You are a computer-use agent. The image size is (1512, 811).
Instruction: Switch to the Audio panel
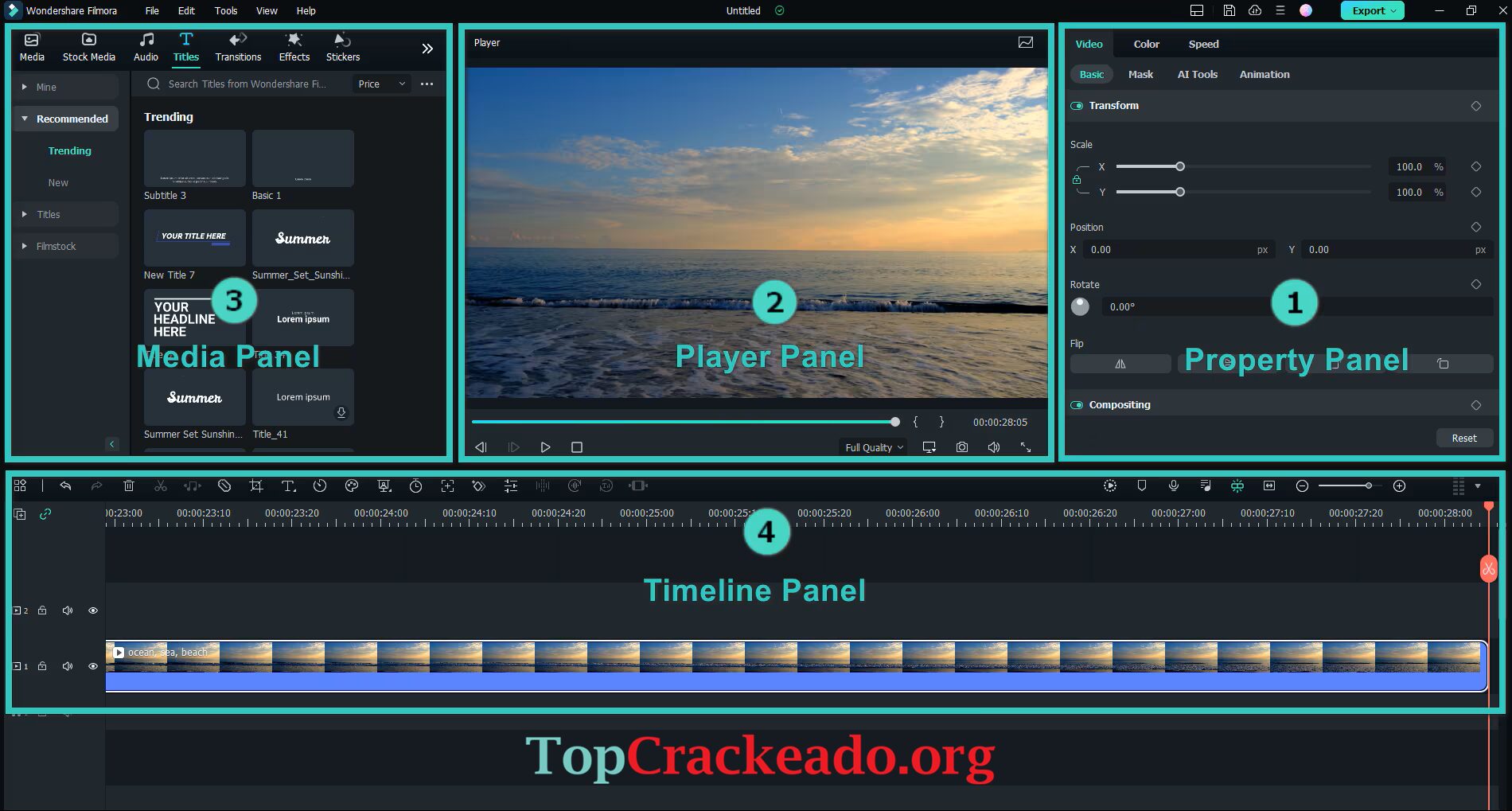click(146, 45)
